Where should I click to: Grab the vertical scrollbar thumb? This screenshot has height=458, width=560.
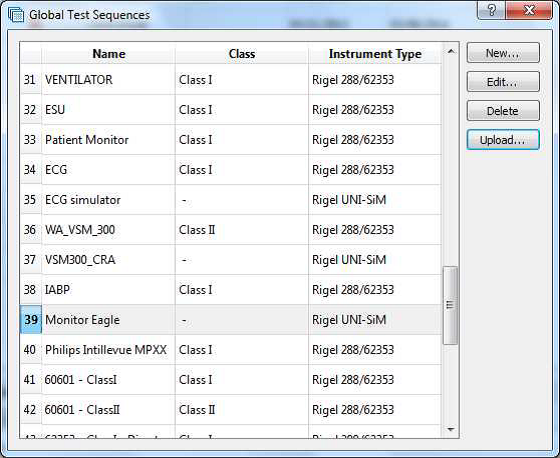[x=450, y=305]
